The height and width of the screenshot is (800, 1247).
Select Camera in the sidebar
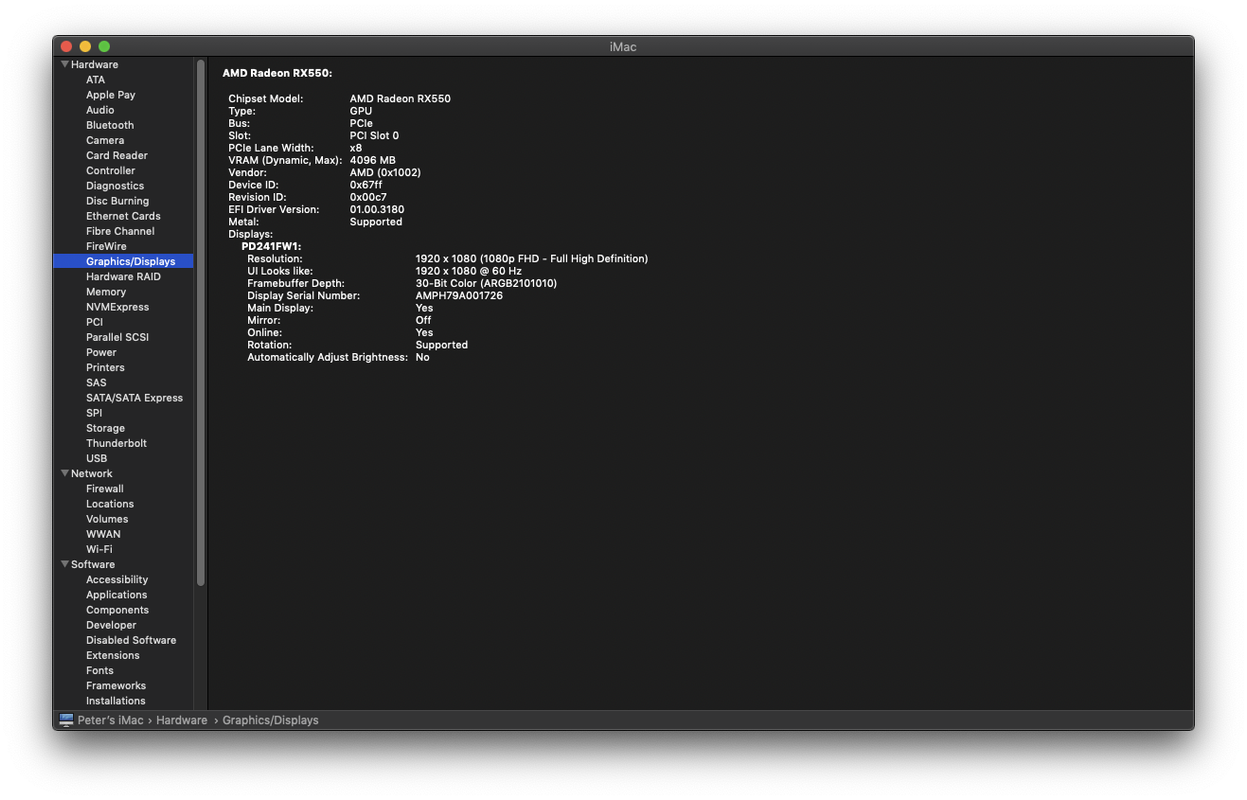coord(105,140)
